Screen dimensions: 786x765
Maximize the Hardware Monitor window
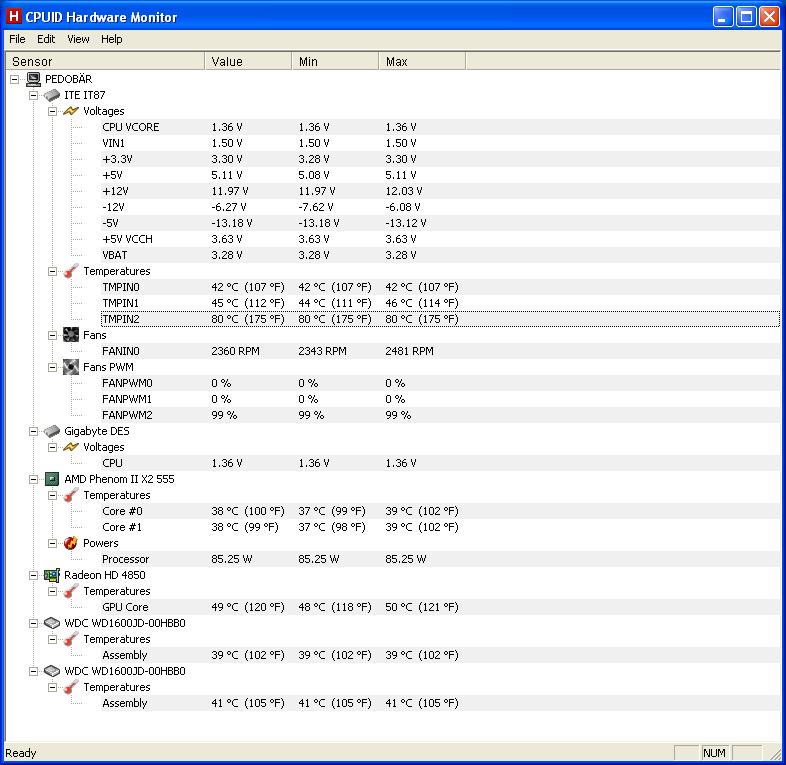(x=746, y=17)
